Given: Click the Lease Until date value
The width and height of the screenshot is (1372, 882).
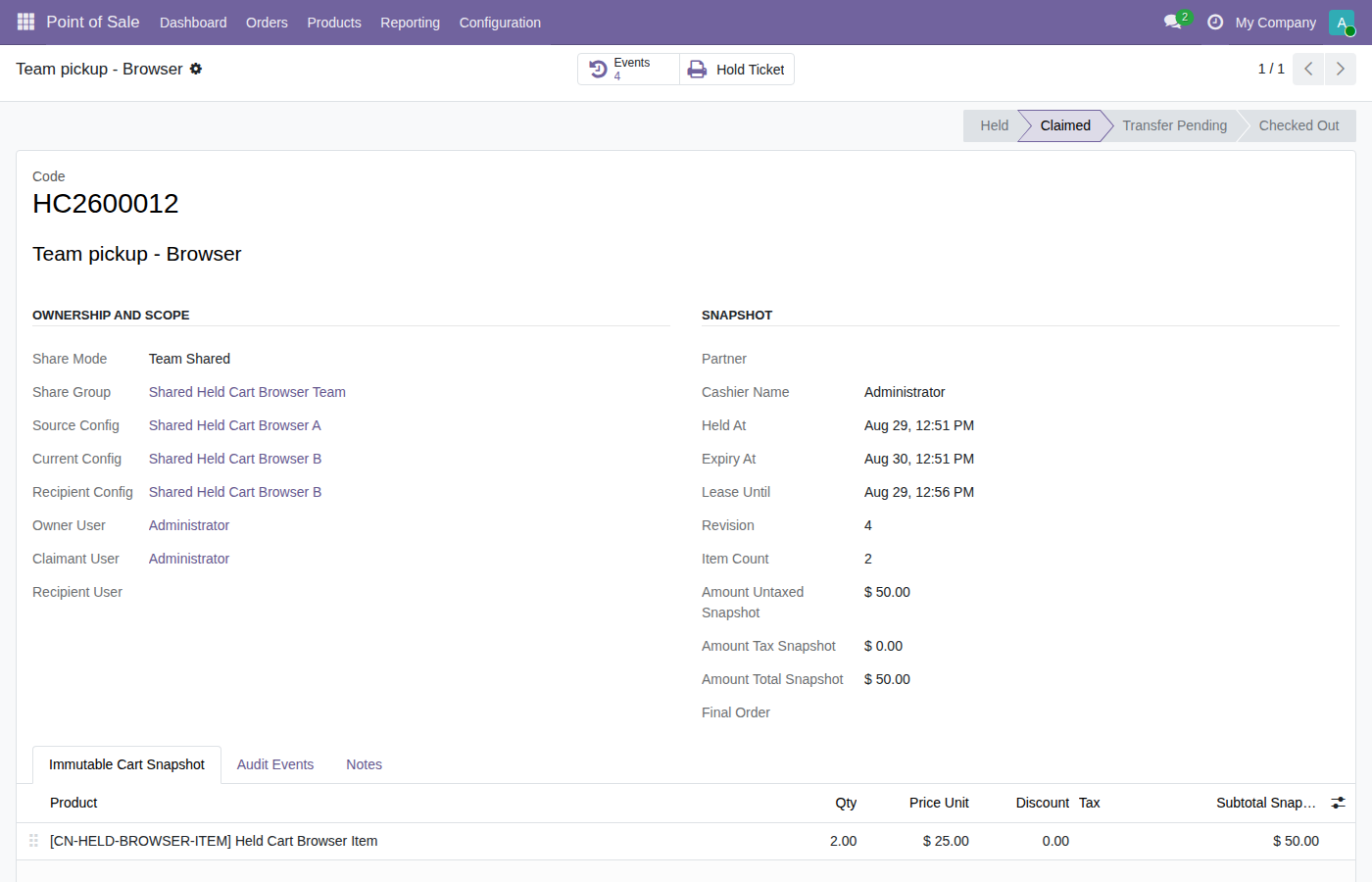Looking at the screenshot, I should [x=919, y=492].
